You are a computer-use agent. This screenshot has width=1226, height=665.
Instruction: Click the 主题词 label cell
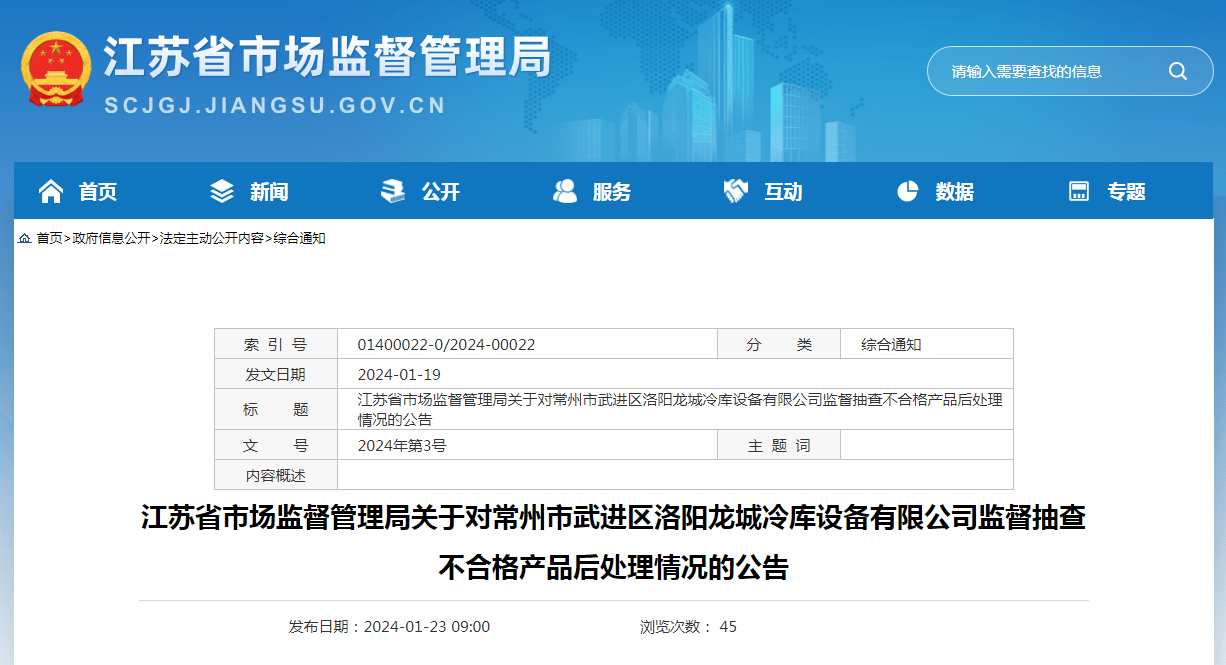(779, 445)
